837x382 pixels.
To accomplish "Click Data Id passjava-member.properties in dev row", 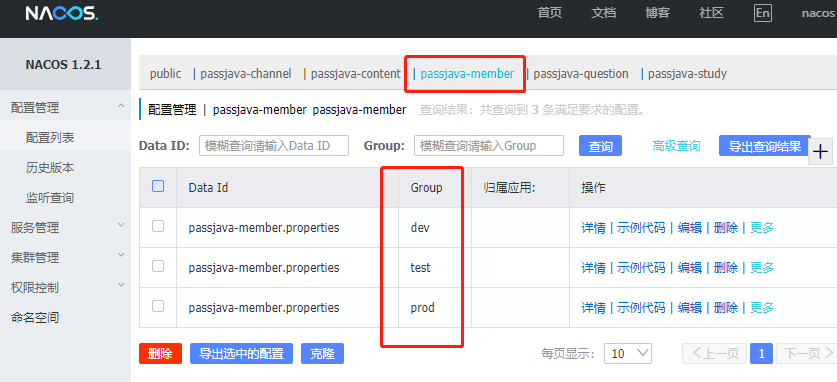I will click(x=264, y=228).
